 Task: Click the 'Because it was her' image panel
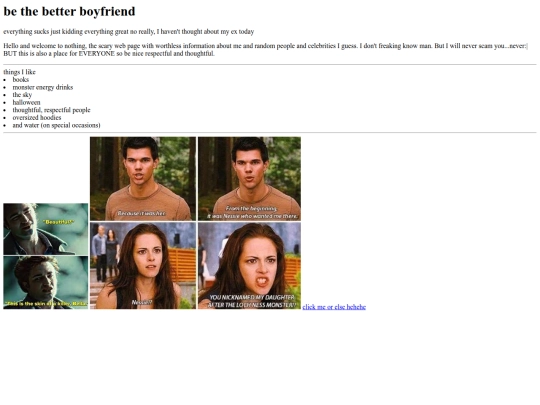[x=143, y=179]
